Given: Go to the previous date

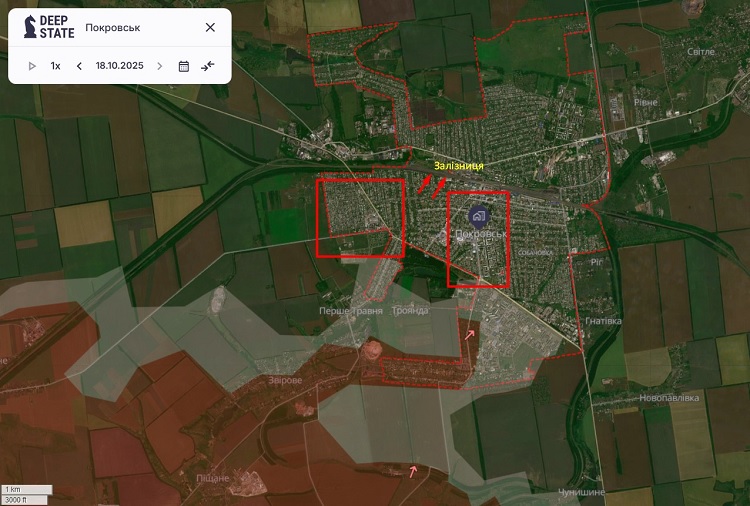Looking at the screenshot, I should click(79, 66).
